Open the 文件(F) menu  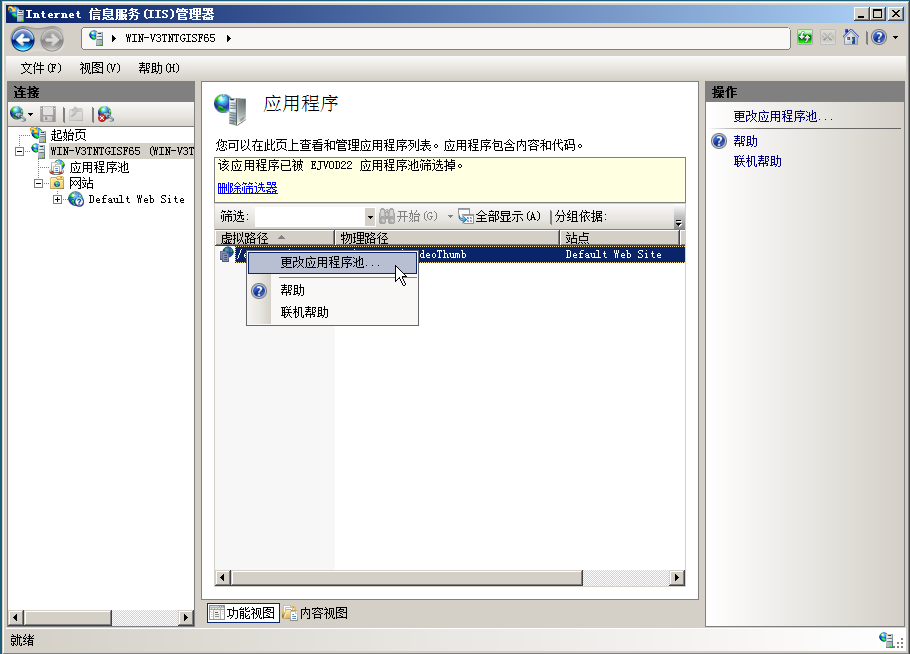41,68
